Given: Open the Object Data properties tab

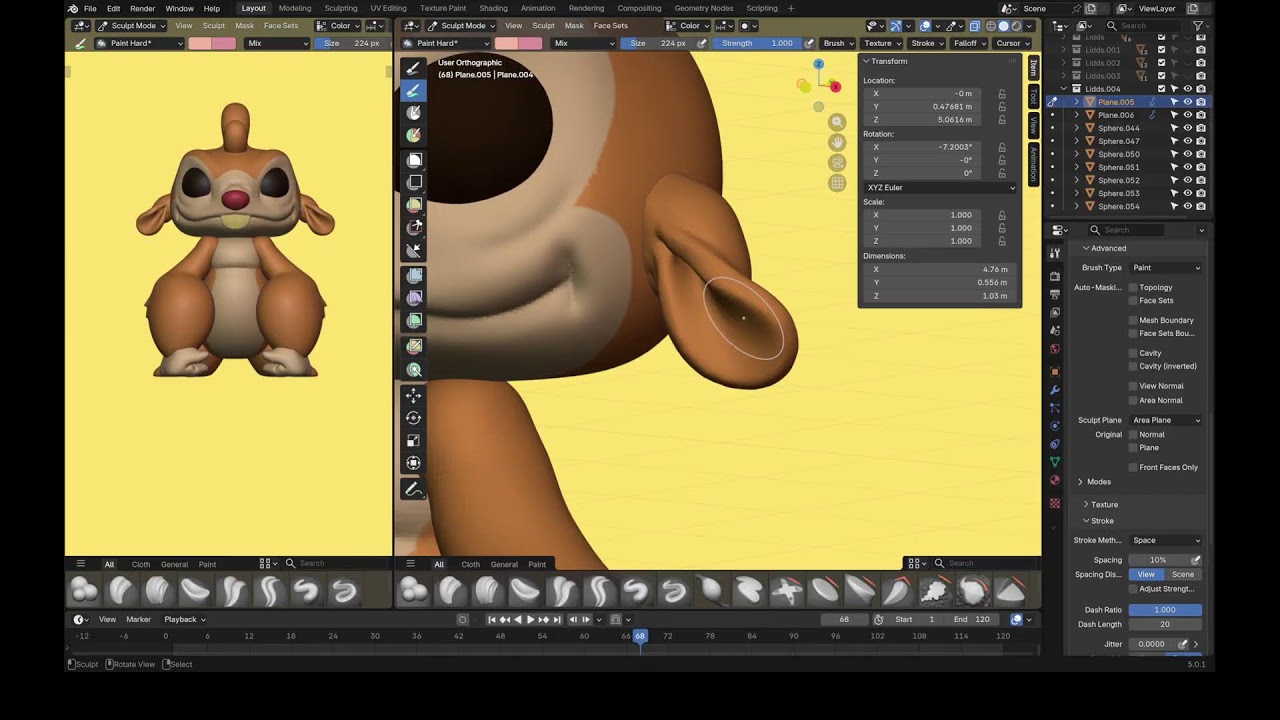Looking at the screenshot, I should (1054, 461).
